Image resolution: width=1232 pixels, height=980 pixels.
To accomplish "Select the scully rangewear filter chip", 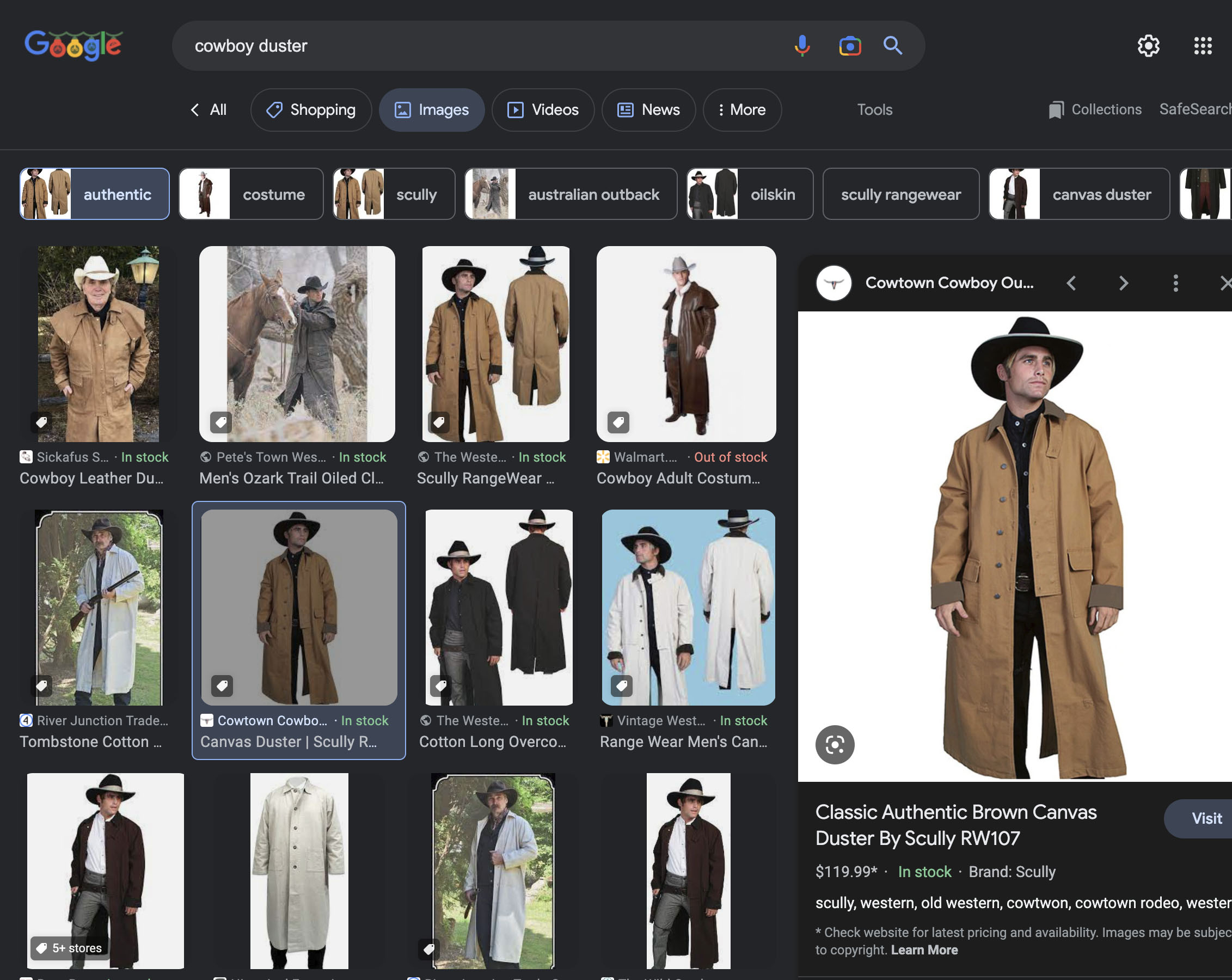I will pos(900,194).
